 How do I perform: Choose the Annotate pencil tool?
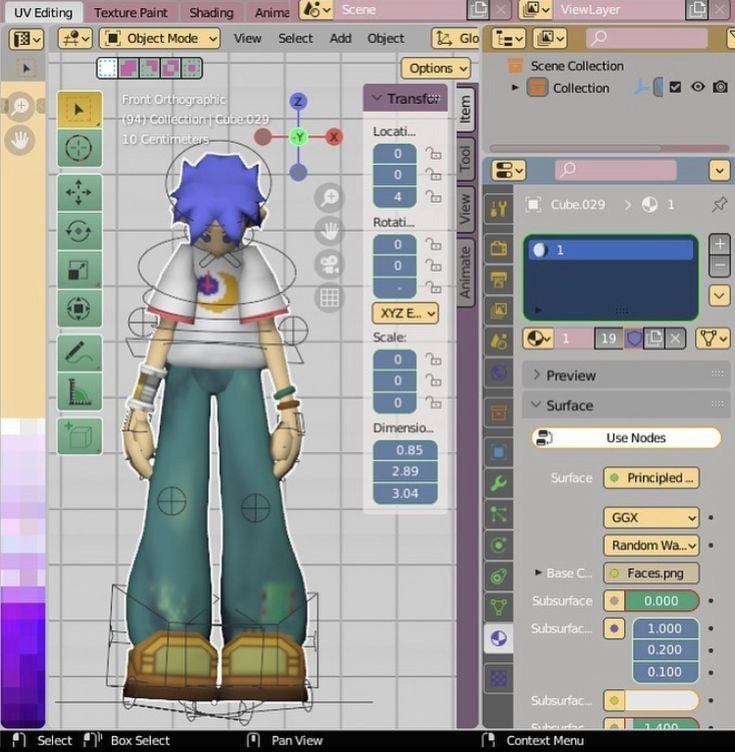[78, 351]
